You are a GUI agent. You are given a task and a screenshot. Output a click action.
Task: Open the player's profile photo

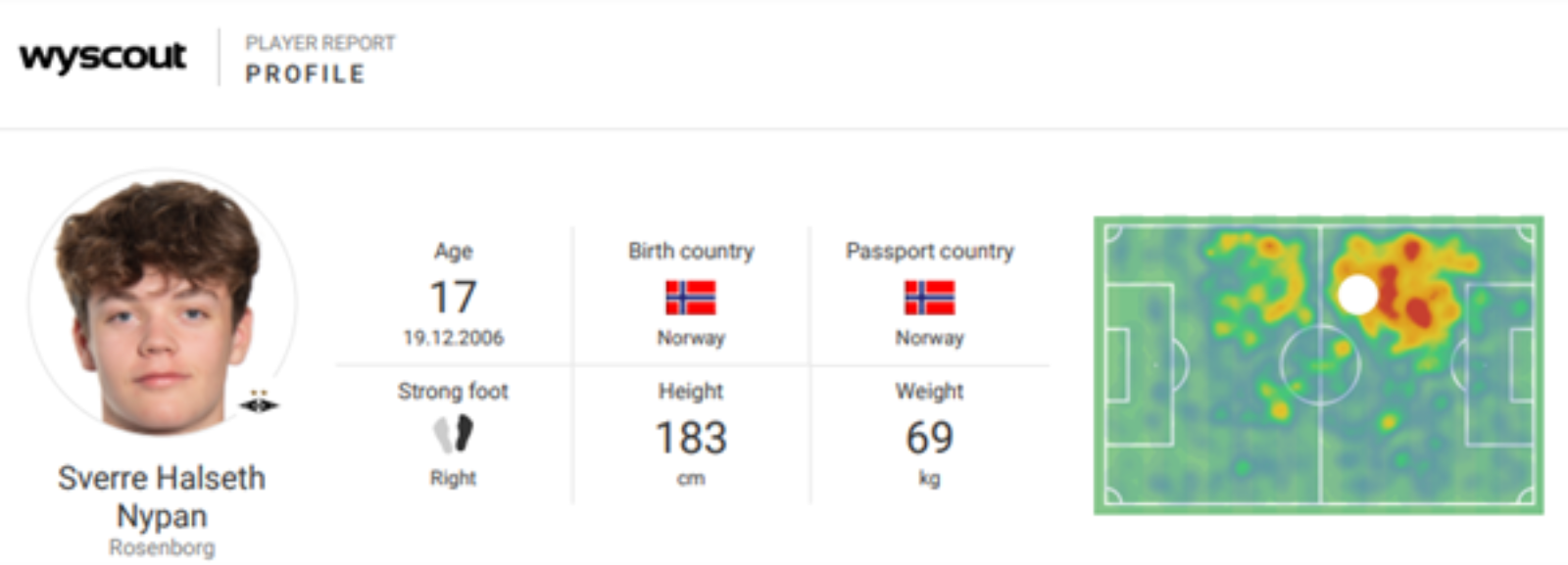(162, 304)
